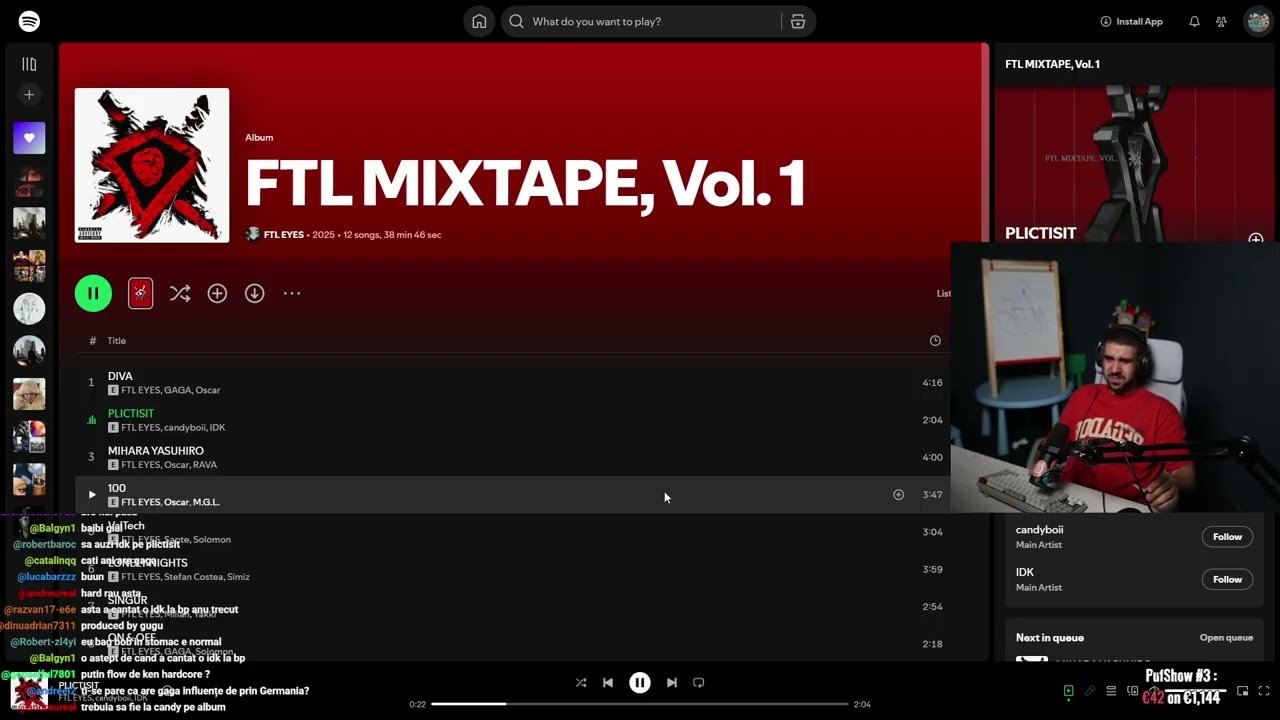This screenshot has width=1280, height=720.
Task: Expand Your Library sidebar icon
Action: tap(29, 64)
